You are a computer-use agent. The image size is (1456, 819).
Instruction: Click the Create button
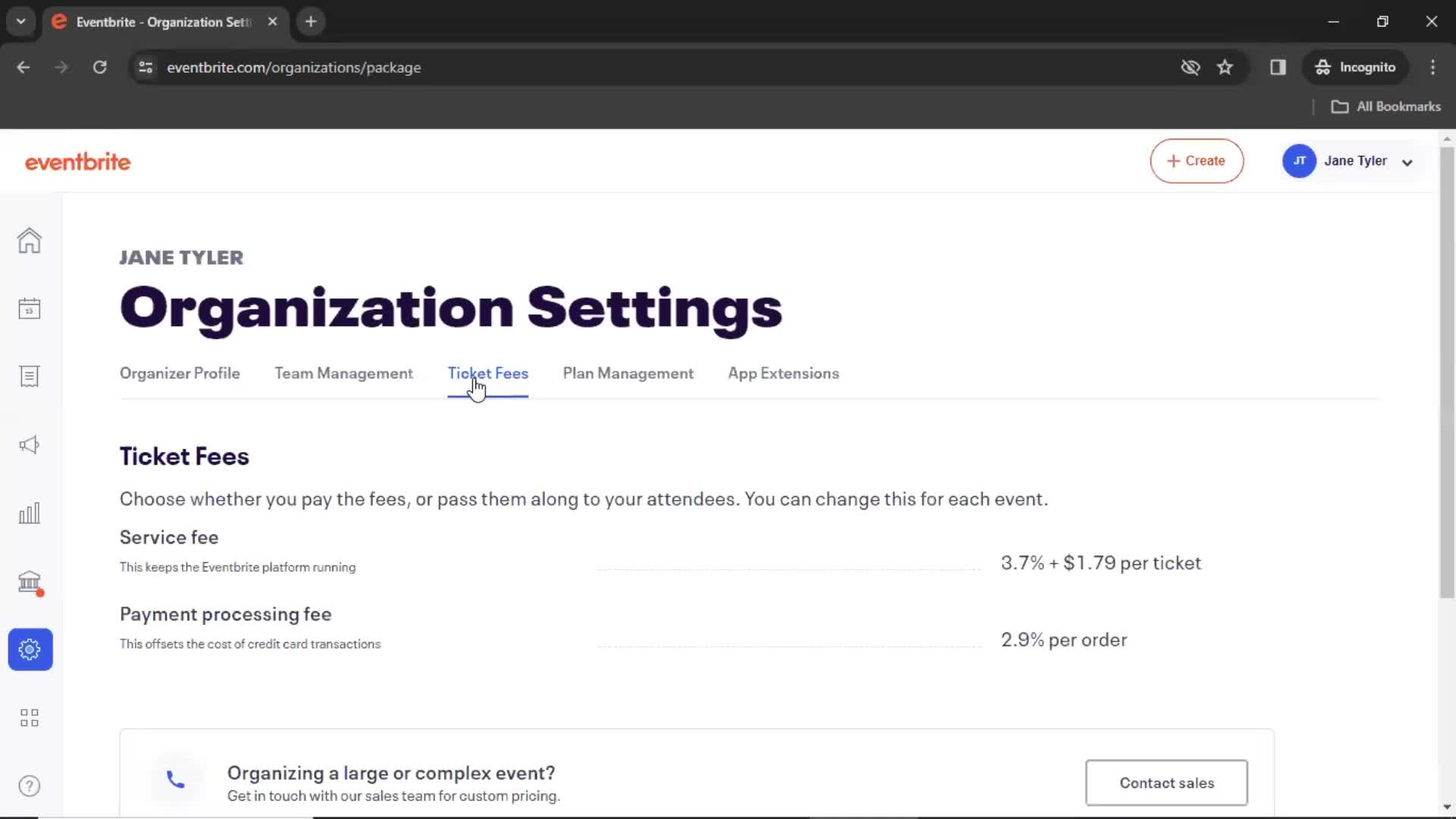coord(1197,161)
